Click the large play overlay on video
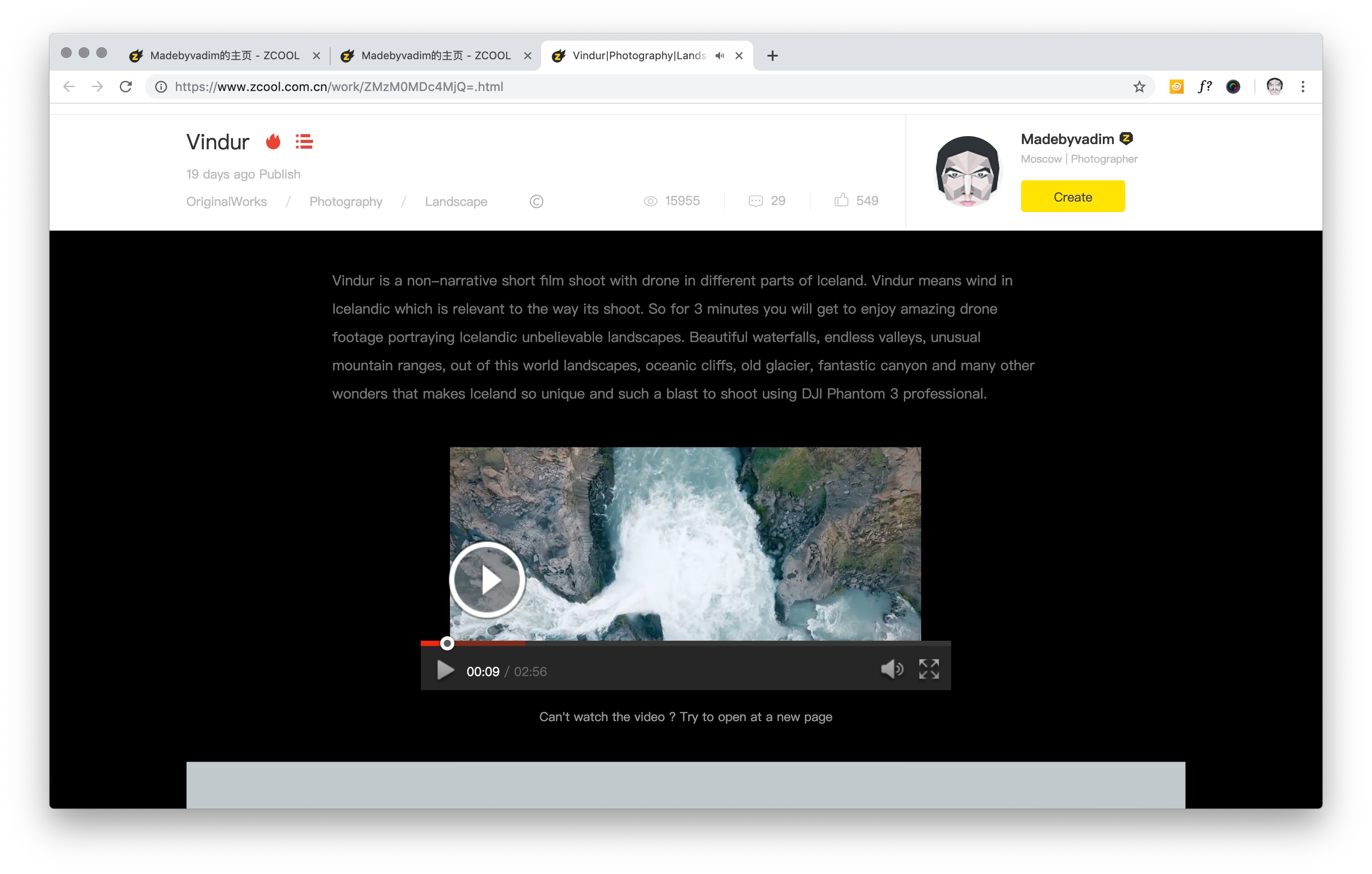The image size is (1372, 874). [x=487, y=580]
